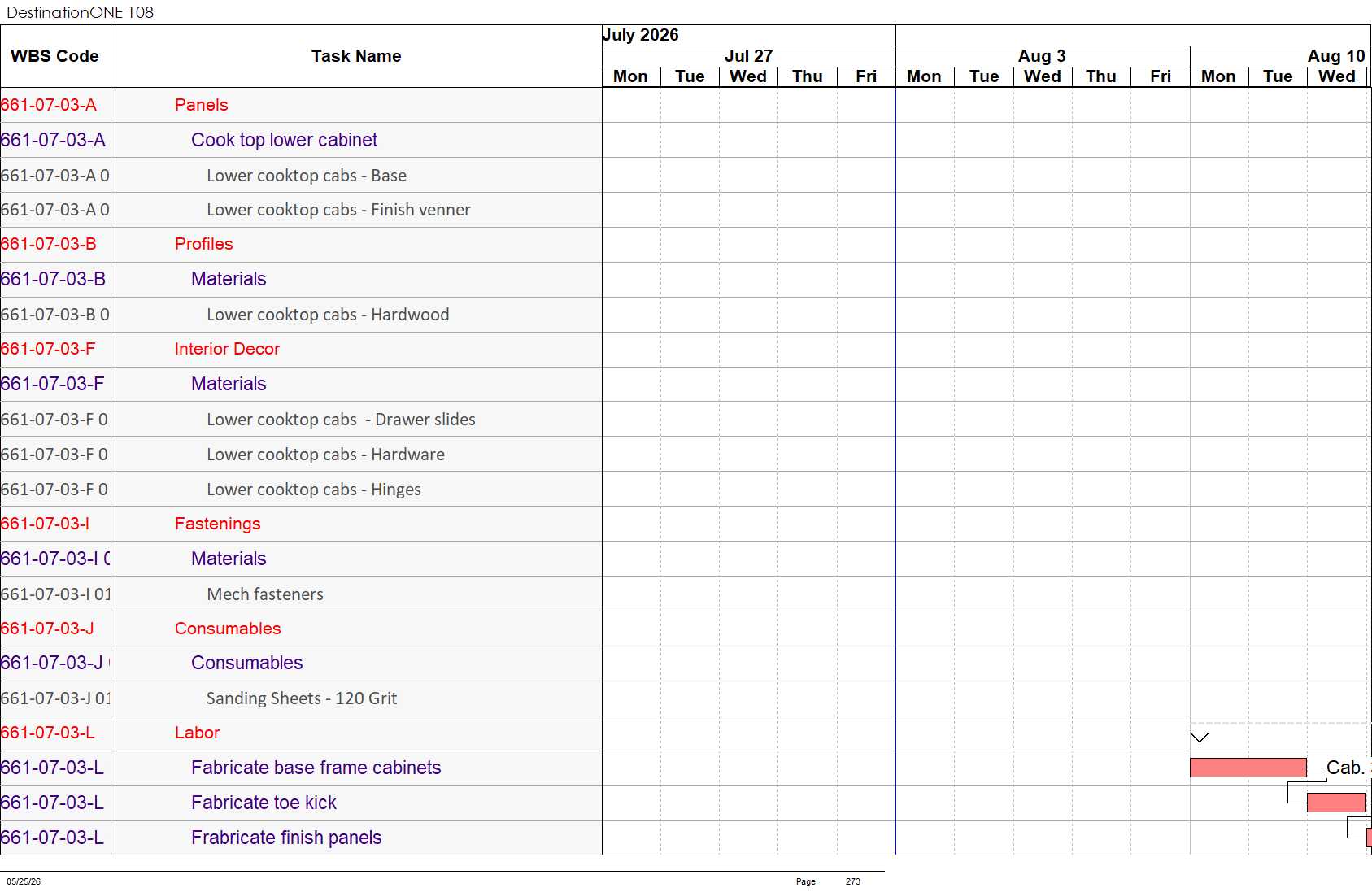Click the WBS Code column header
1372x892 pixels.
(x=54, y=56)
